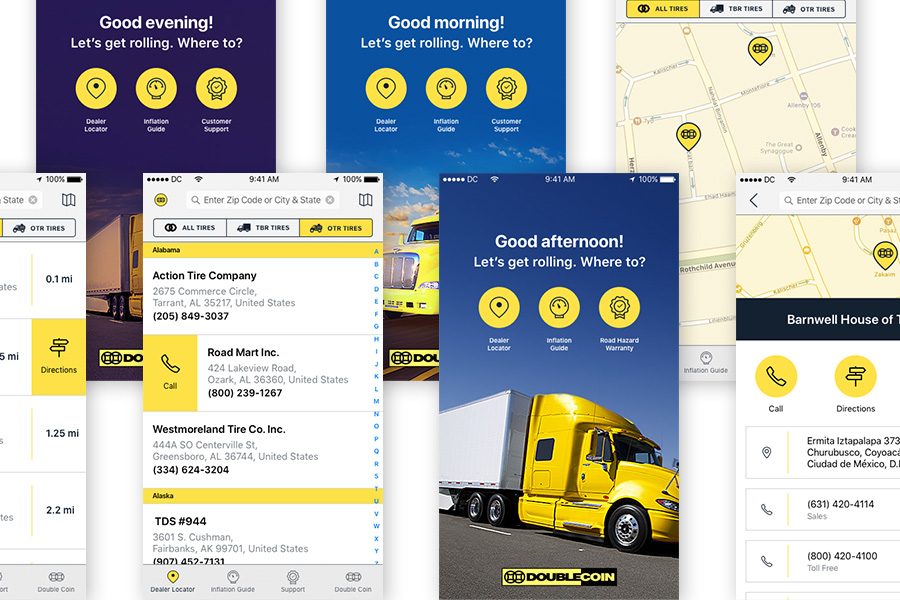Tap the round Directions icon under Barnwell House

coord(855,377)
